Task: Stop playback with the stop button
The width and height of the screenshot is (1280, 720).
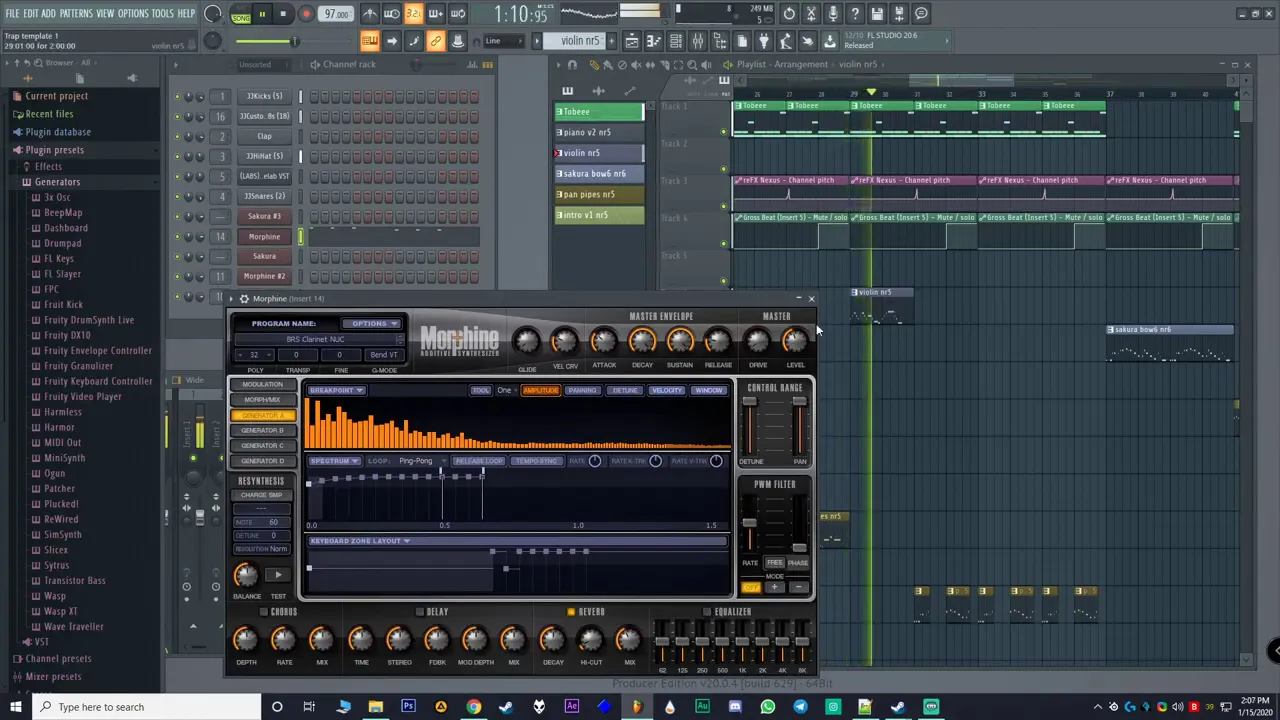Action: pyautogui.click(x=283, y=14)
